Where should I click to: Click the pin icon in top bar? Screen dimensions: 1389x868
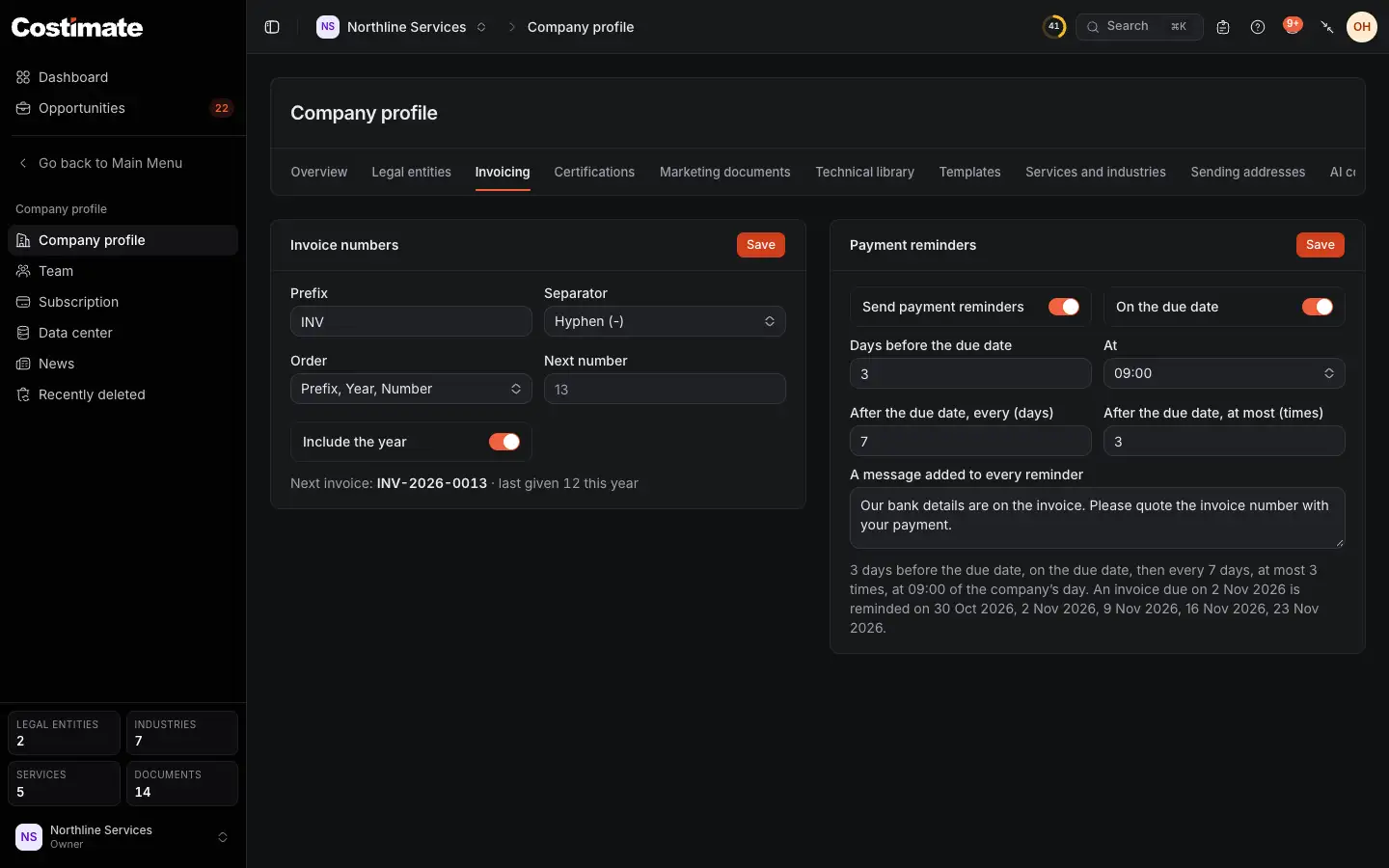click(1327, 27)
